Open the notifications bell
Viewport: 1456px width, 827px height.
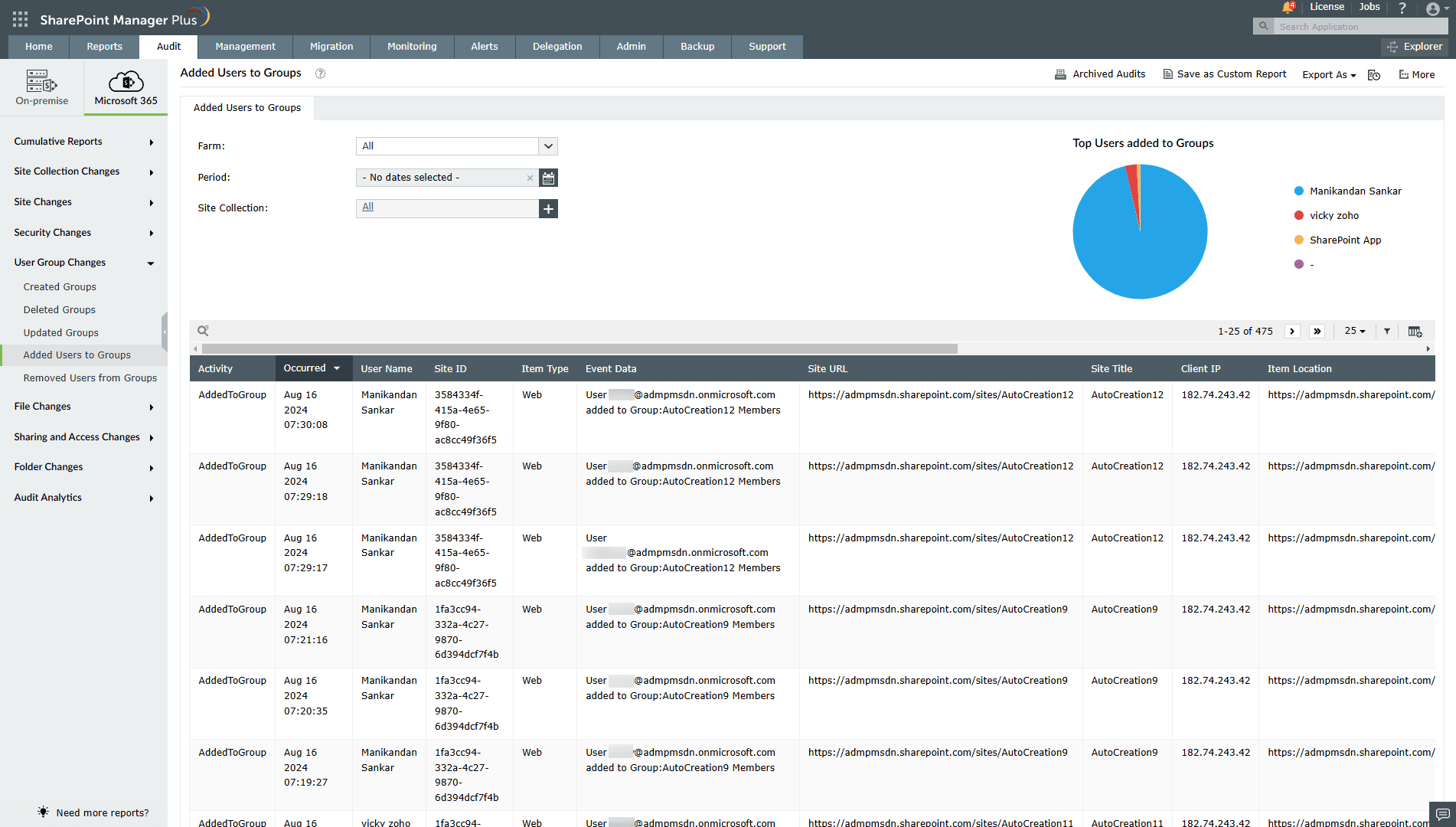pyautogui.click(x=1288, y=8)
